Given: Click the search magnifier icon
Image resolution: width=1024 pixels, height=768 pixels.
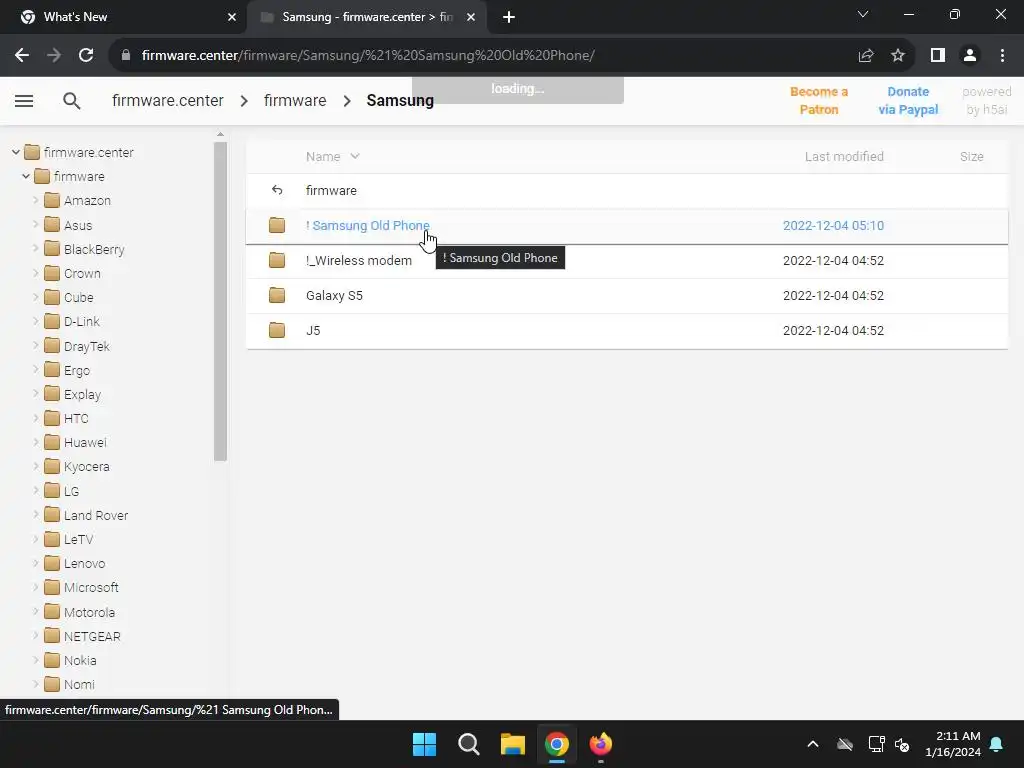Looking at the screenshot, I should click(x=72, y=101).
